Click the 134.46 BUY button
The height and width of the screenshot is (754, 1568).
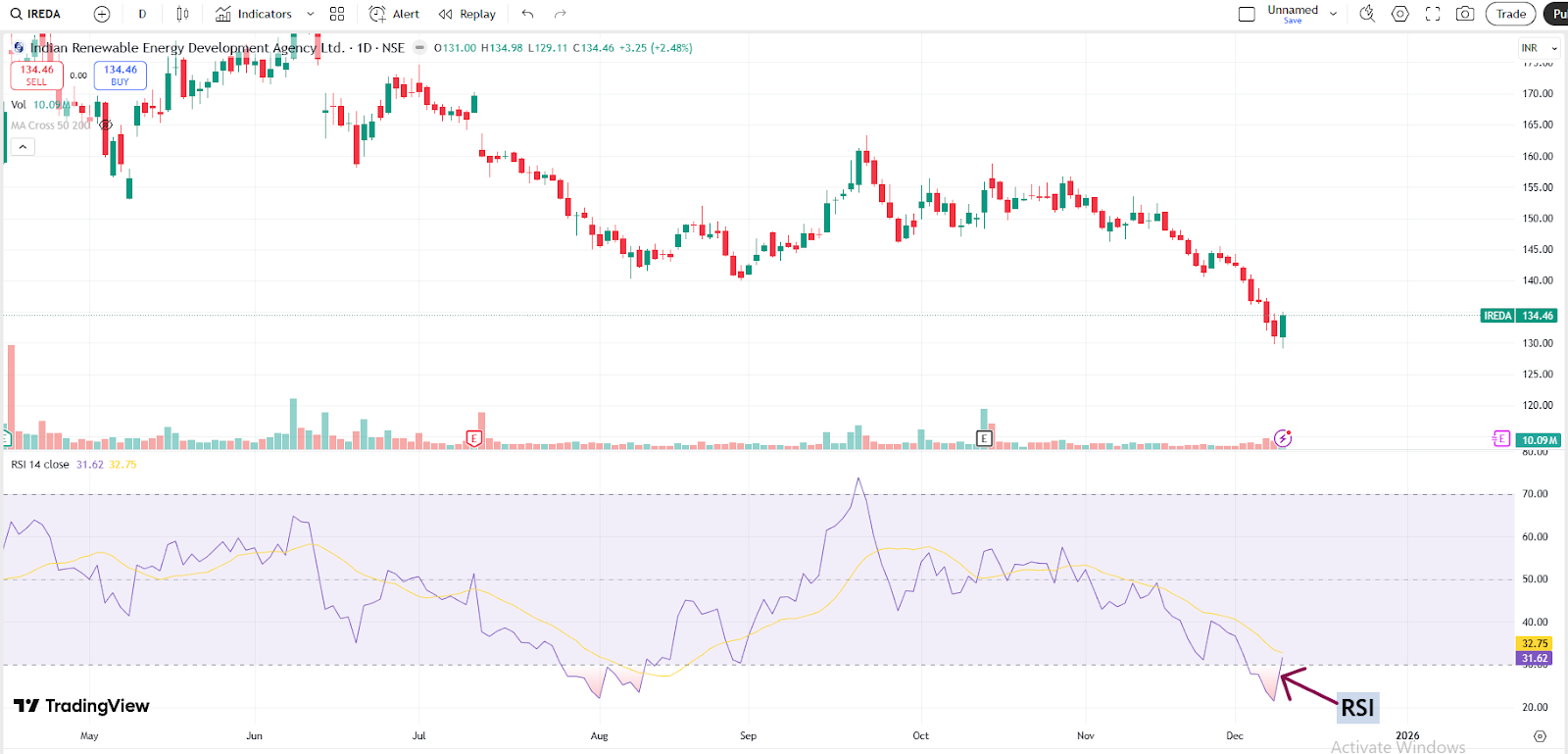tap(121, 75)
